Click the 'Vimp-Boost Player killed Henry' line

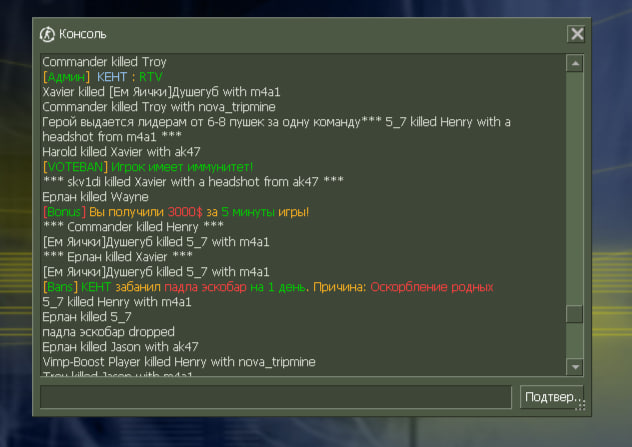point(179,362)
